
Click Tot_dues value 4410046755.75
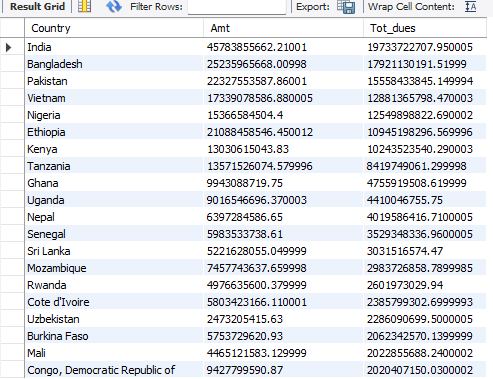(x=405, y=200)
